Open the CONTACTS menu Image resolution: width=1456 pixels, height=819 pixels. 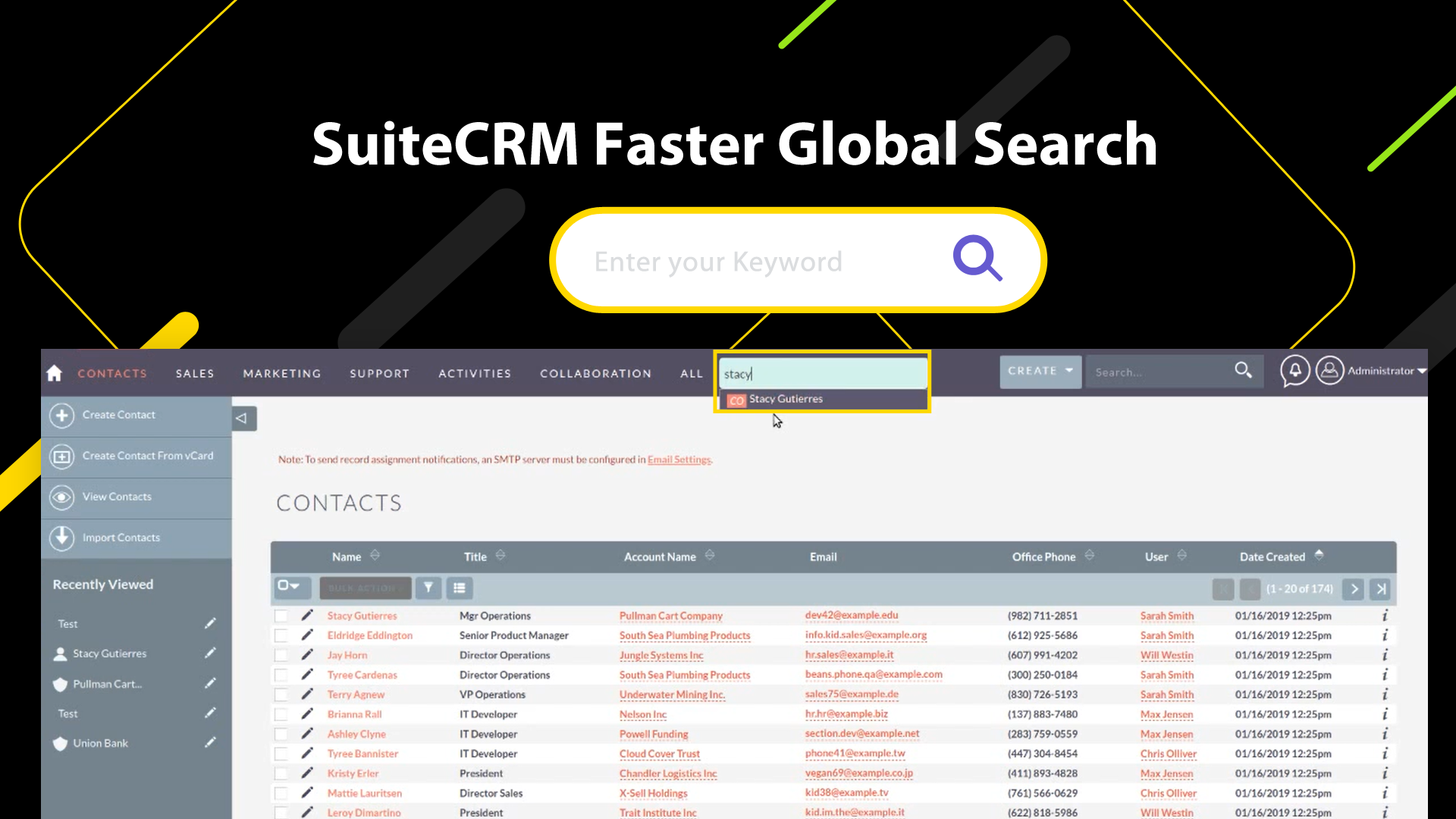click(x=112, y=373)
